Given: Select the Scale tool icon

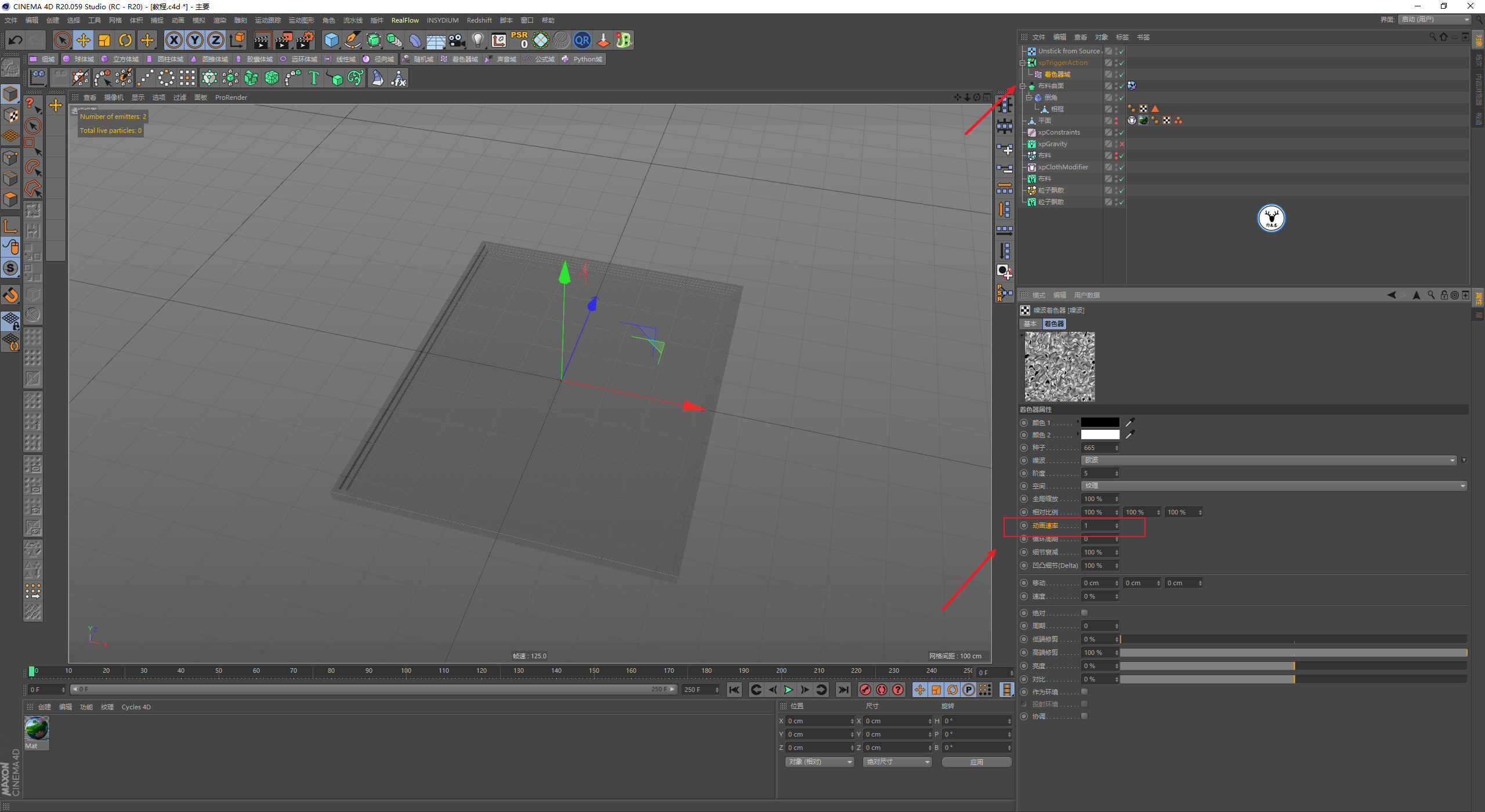Looking at the screenshot, I should 104,40.
